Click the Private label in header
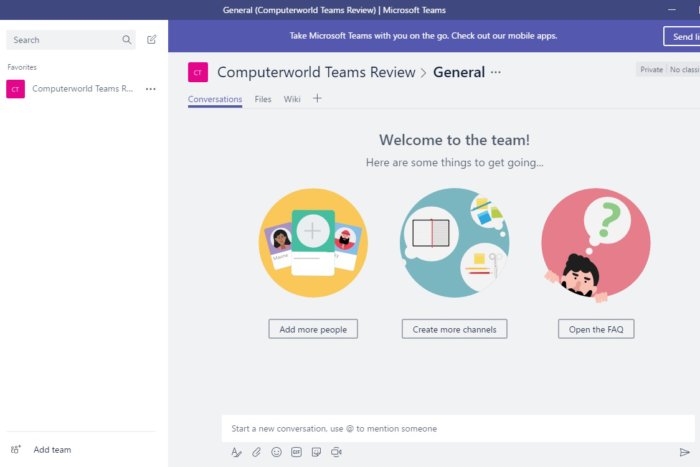Screen dimensions: 700x467 651,70
